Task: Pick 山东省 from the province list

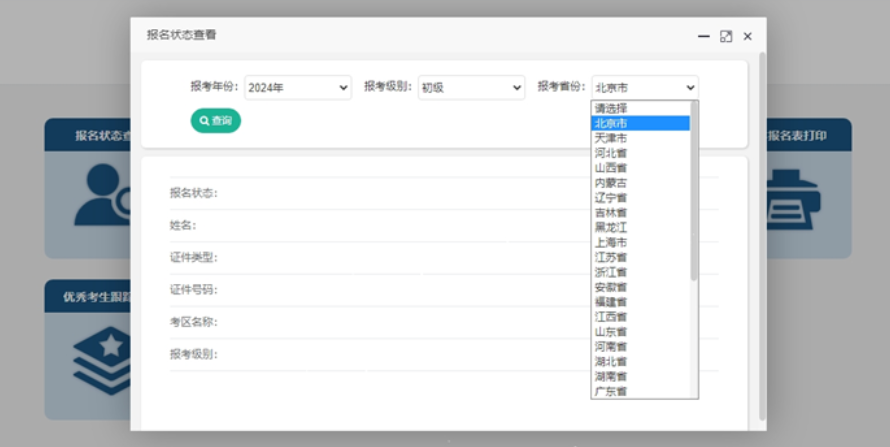Action: (x=611, y=331)
